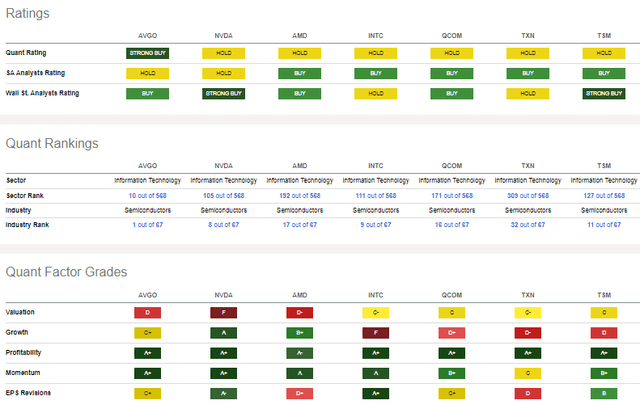The height and width of the screenshot is (413, 640).
Task: Select NVDA's Momentum grade badge
Action: click(x=224, y=373)
